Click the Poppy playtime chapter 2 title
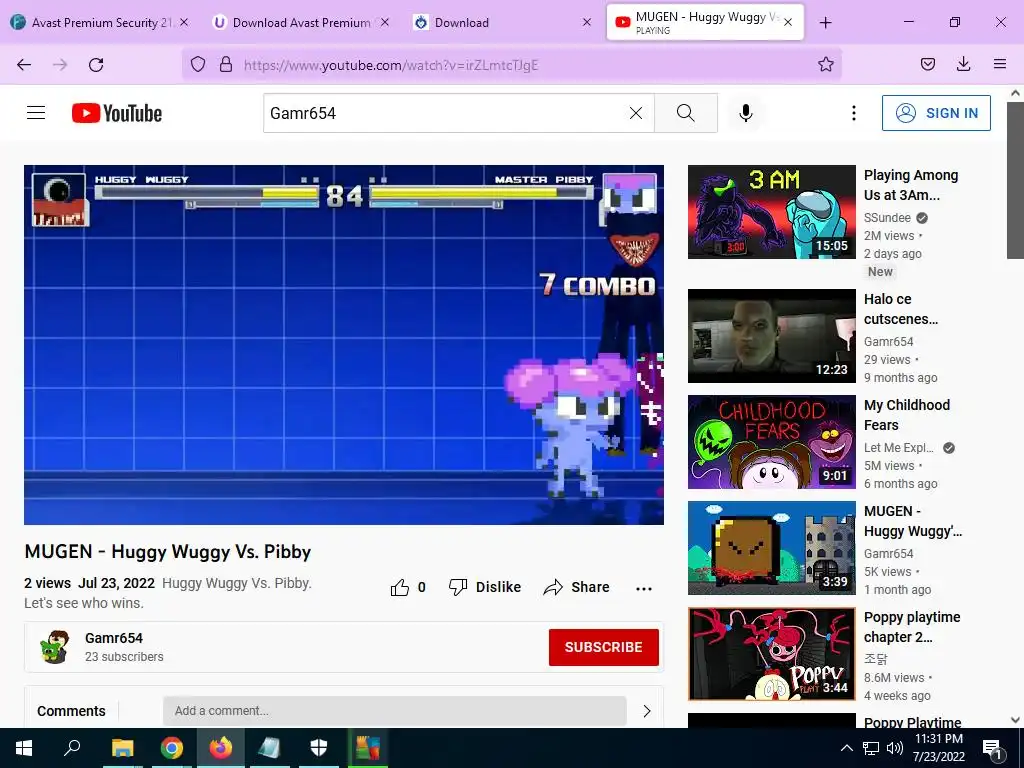This screenshot has width=1024, height=768. [x=912, y=627]
